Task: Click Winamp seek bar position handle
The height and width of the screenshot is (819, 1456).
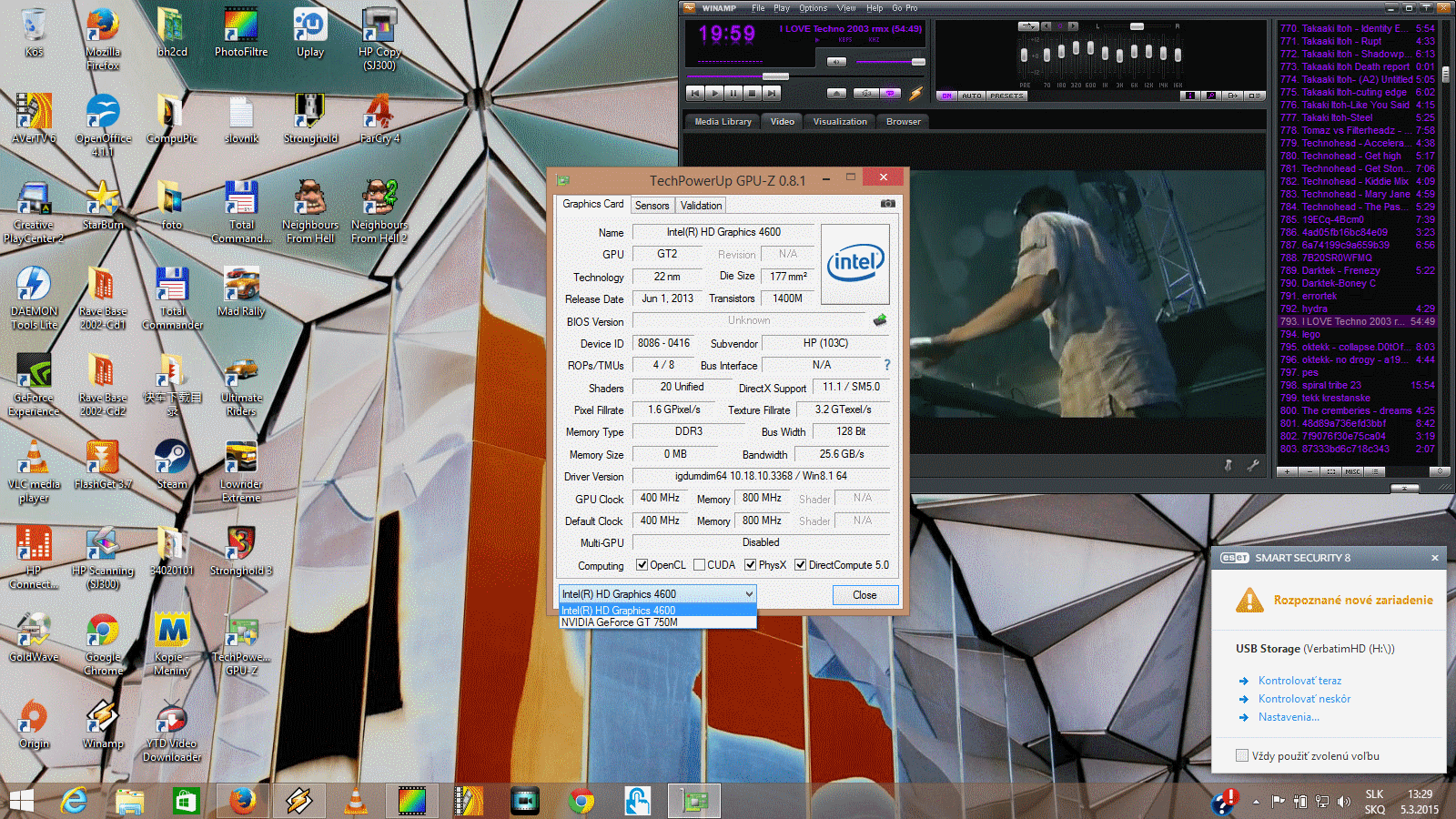Action: coord(775,76)
